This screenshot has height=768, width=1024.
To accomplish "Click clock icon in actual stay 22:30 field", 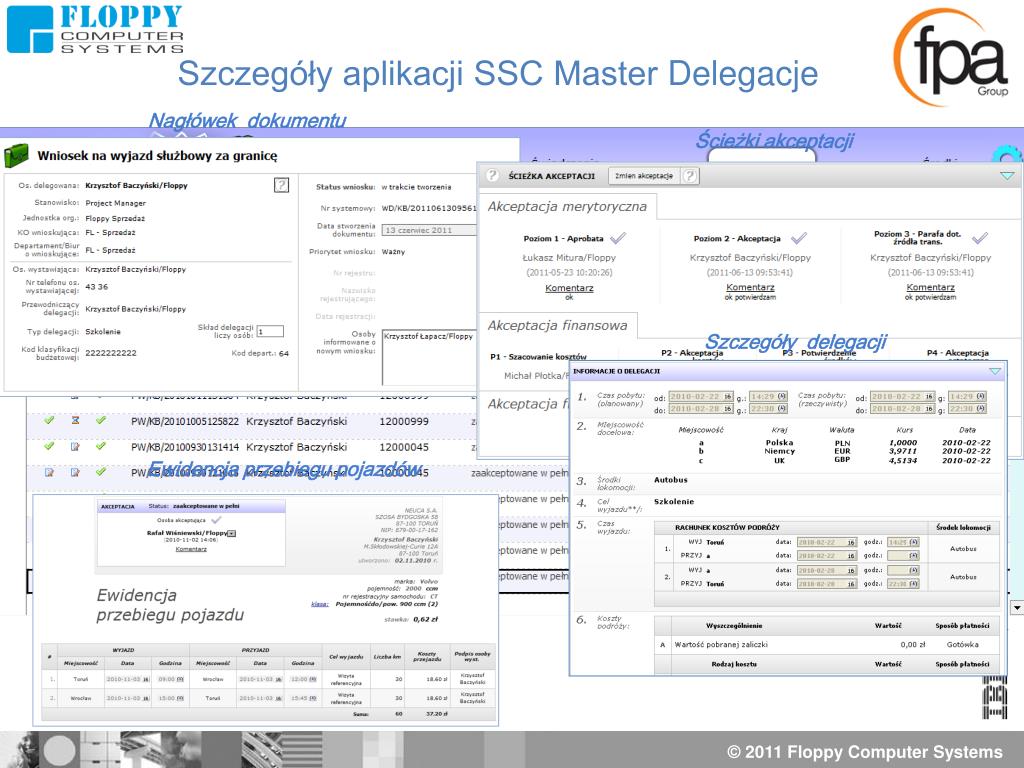I will (980, 409).
